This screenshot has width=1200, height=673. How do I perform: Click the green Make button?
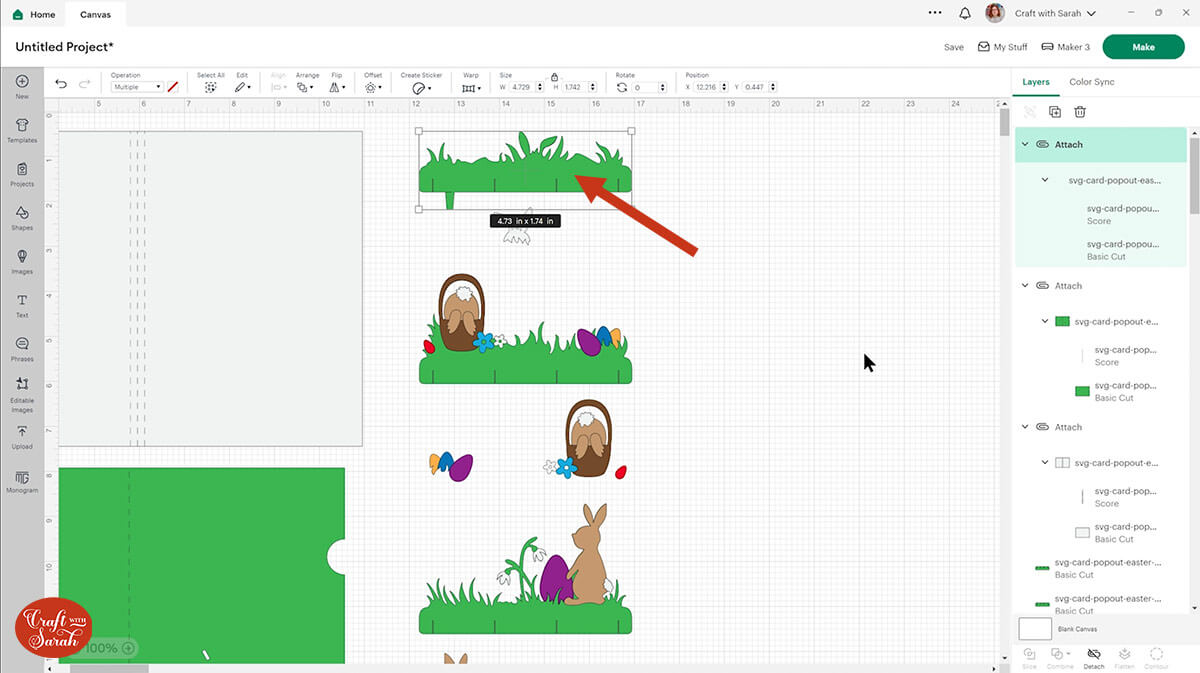[1143, 47]
